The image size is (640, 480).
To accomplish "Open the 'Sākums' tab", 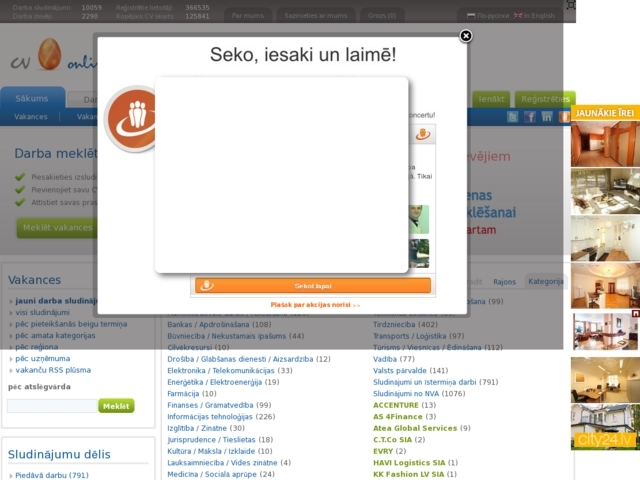I will tap(33, 99).
